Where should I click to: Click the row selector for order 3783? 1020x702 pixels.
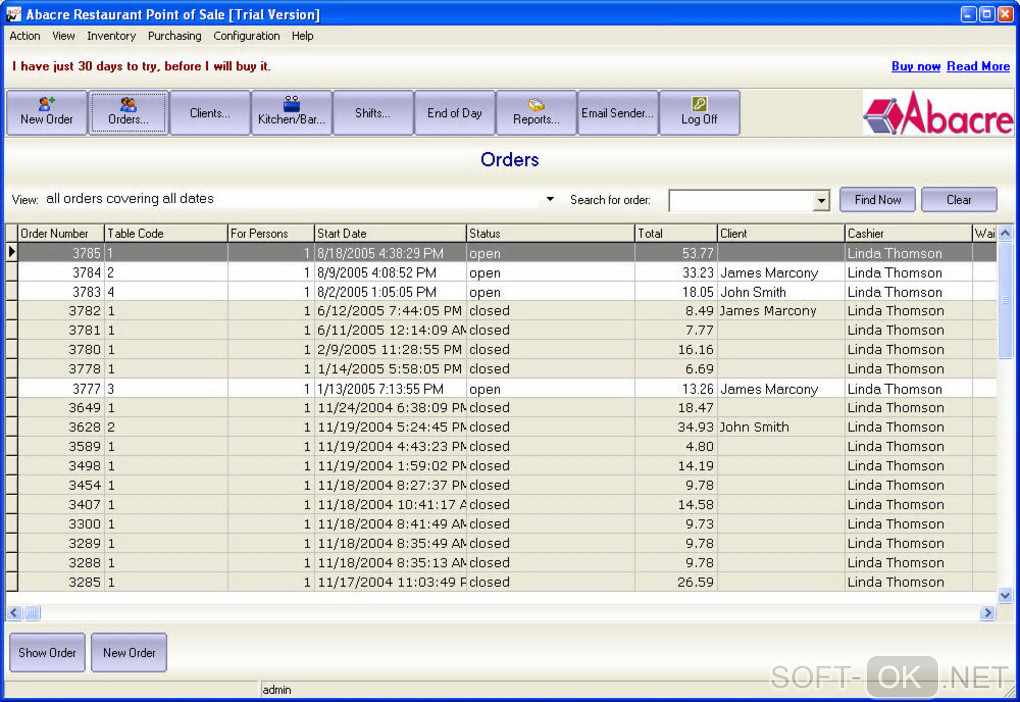[12, 292]
